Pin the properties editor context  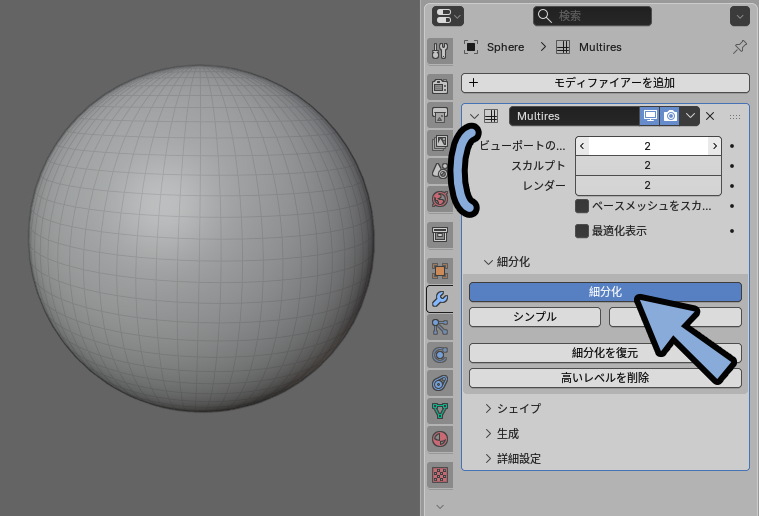coord(739,47)
